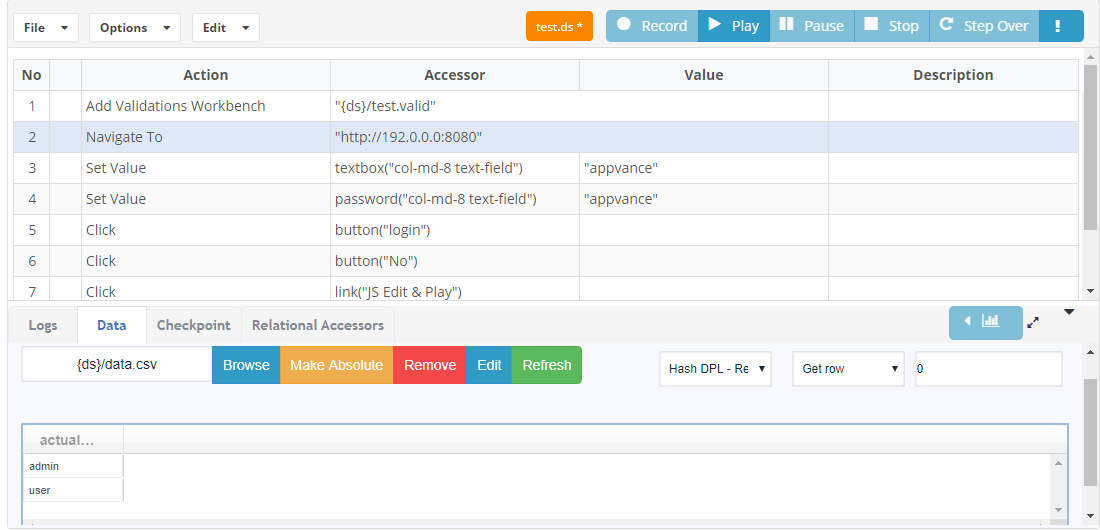Click the Make Absolute button
Viewport: 1100px width, 530px height.
(x=337, y=365)
